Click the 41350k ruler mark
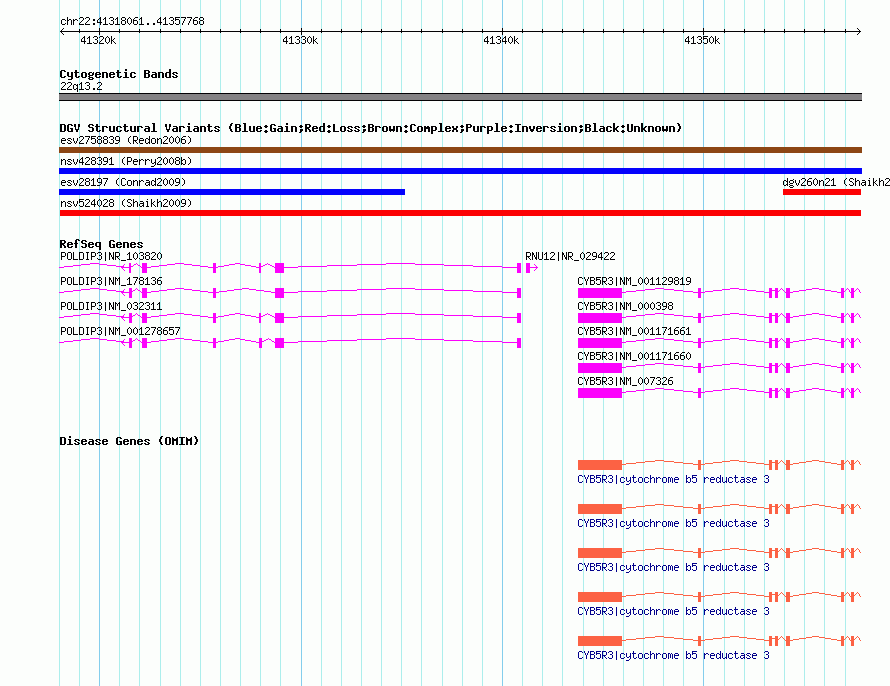 [702, 40]
